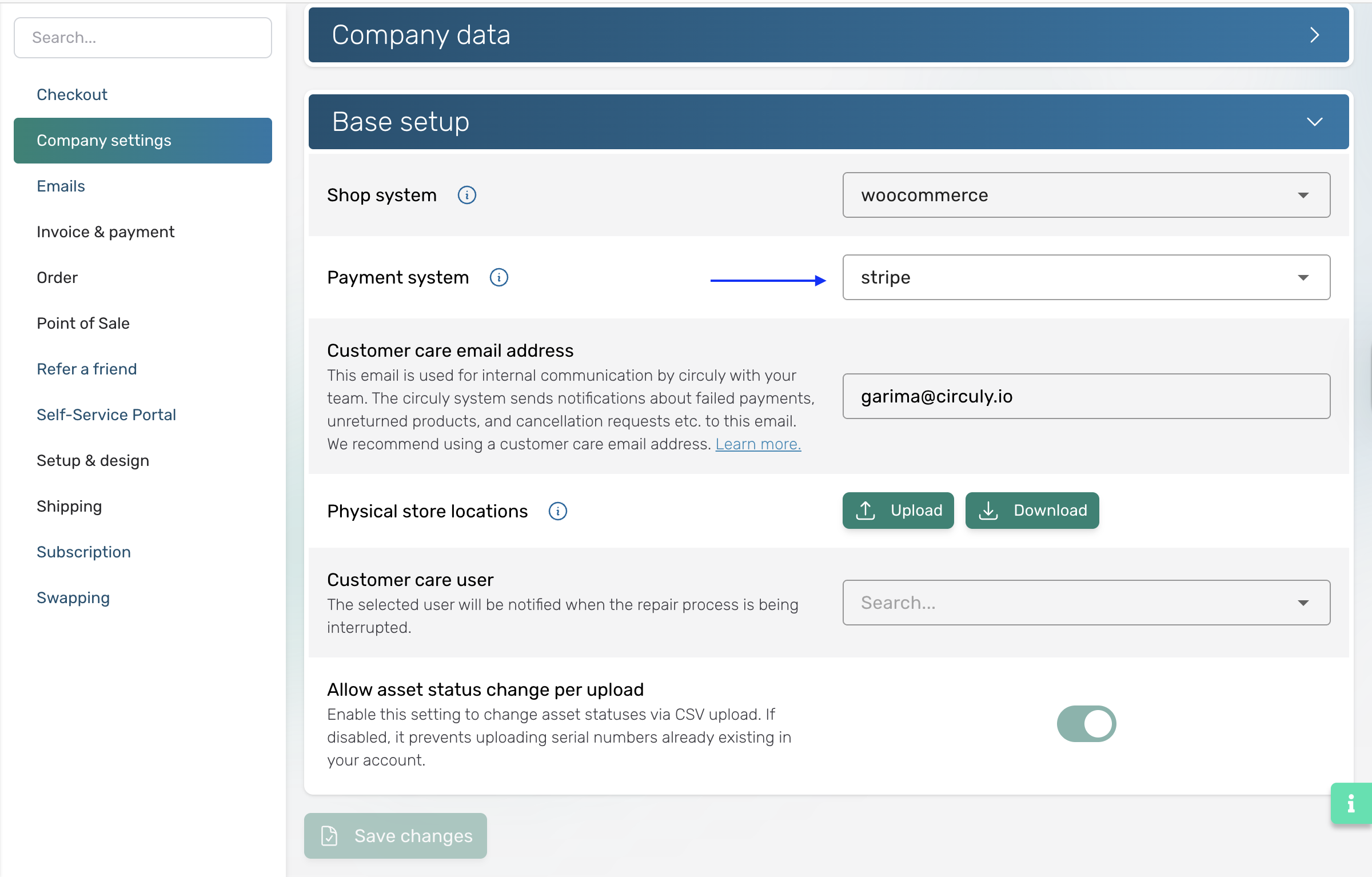Click the Download arrow icon

pyautogui.click(x=988, y=510)
